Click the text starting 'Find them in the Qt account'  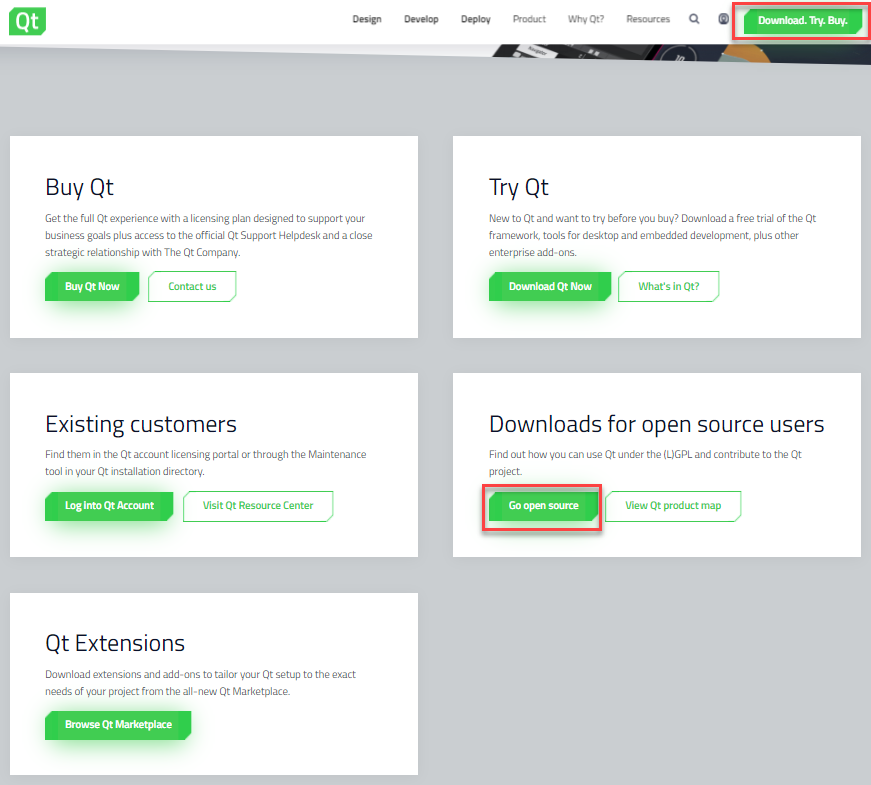[206, 462]
